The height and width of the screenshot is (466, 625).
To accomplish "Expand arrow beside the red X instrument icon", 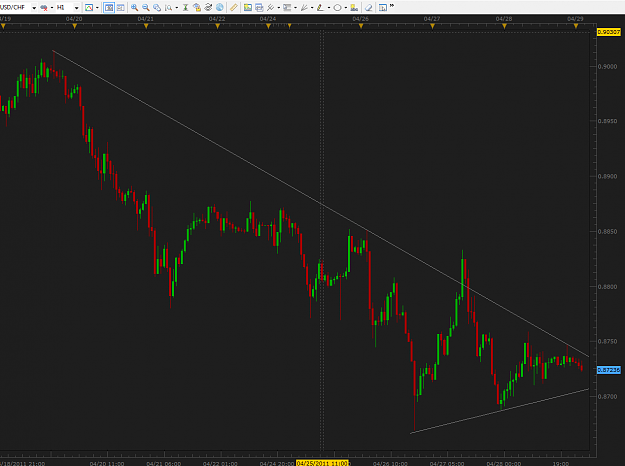I will point(52,8).
